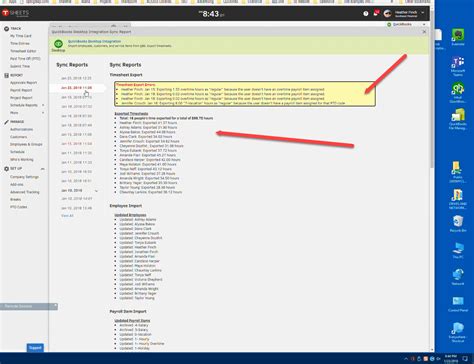
Task: Open Company Settings in sidebar
Action: tap(24, 177)
